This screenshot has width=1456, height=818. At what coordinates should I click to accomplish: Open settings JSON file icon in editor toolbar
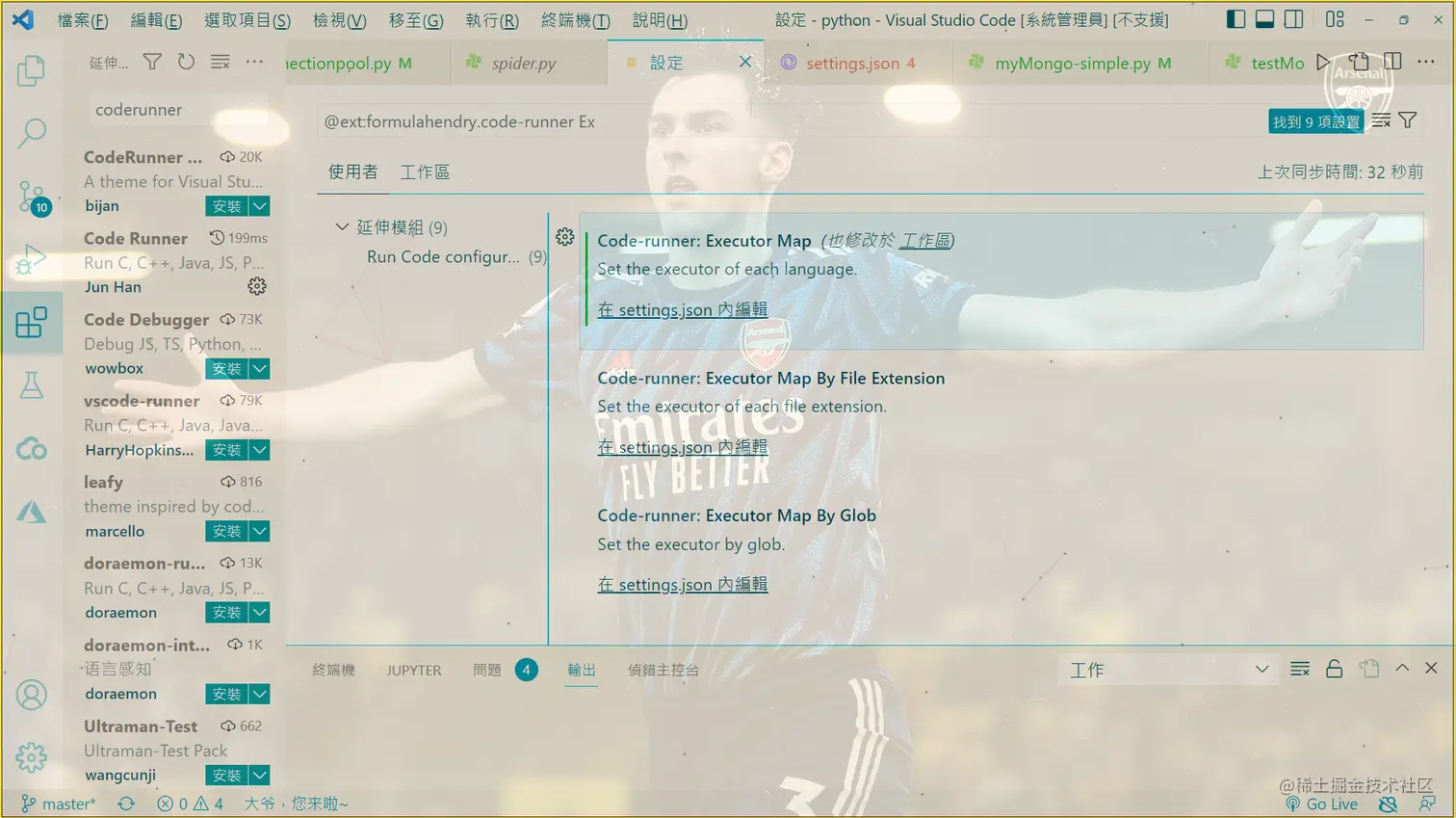[x=1359, y=62]
